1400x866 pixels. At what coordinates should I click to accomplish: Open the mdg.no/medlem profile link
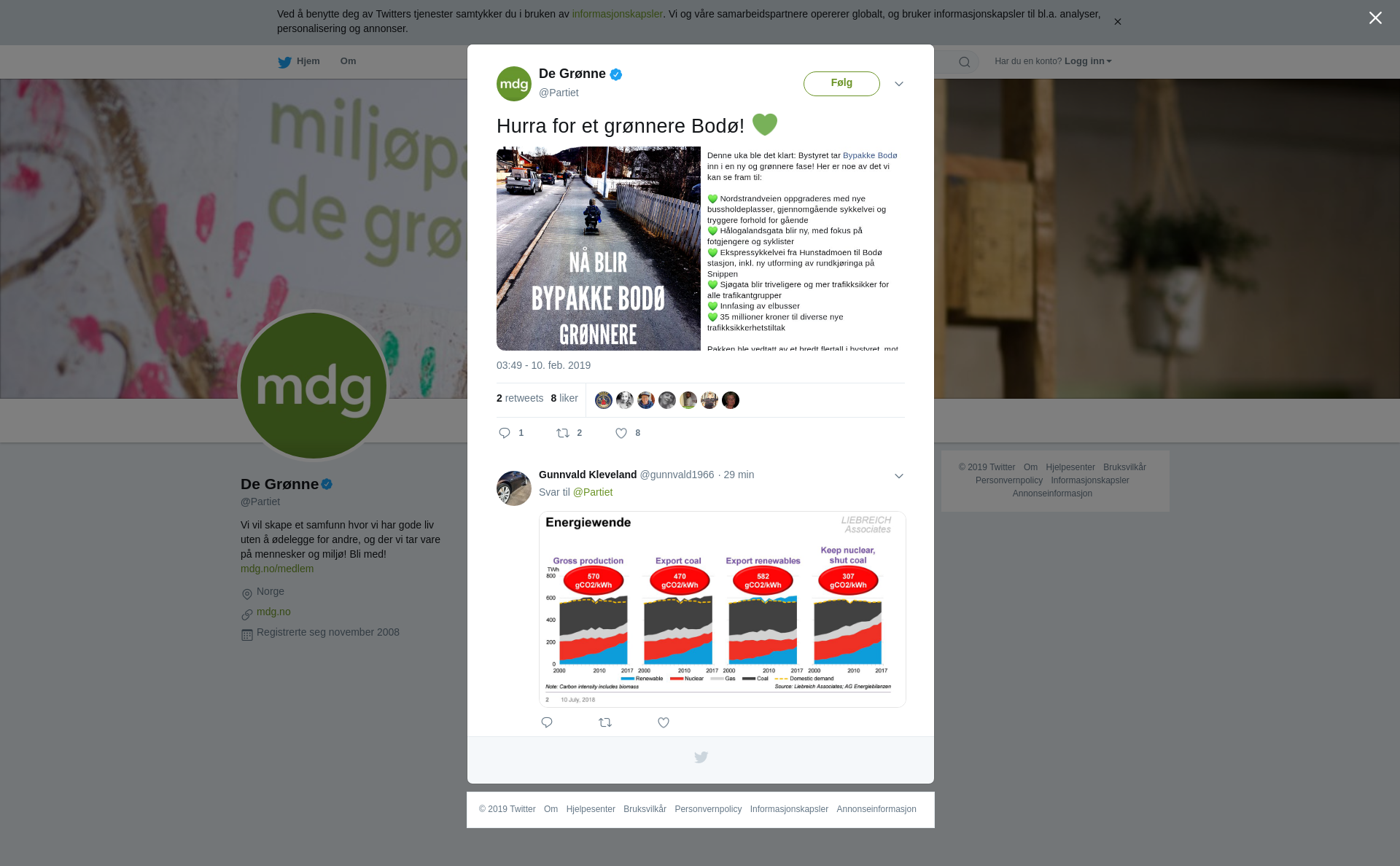277,569
